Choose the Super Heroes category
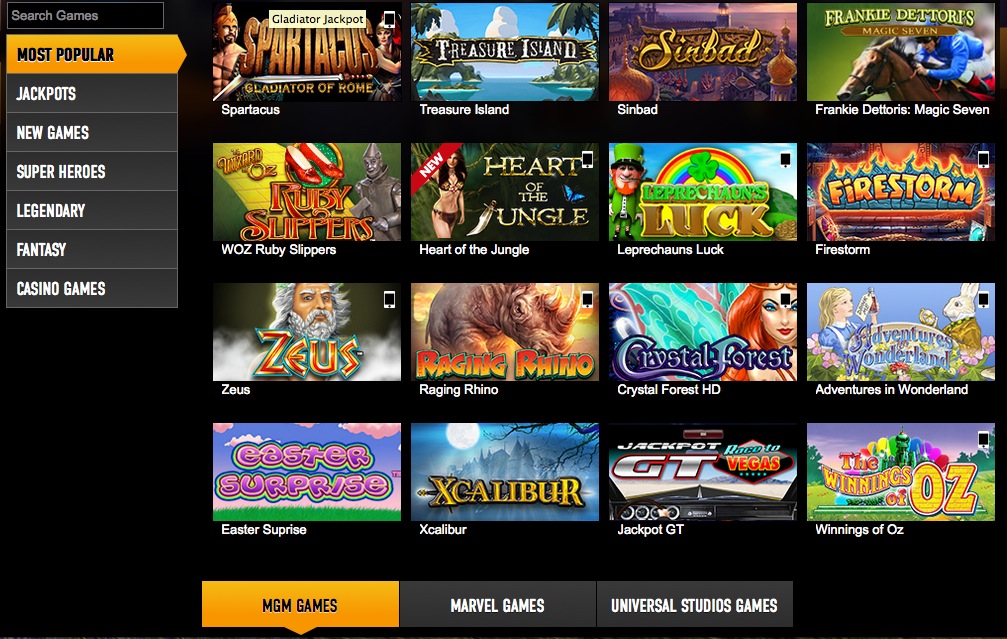1007x639 pixels. pyautogui.click(x=92, y=171)
